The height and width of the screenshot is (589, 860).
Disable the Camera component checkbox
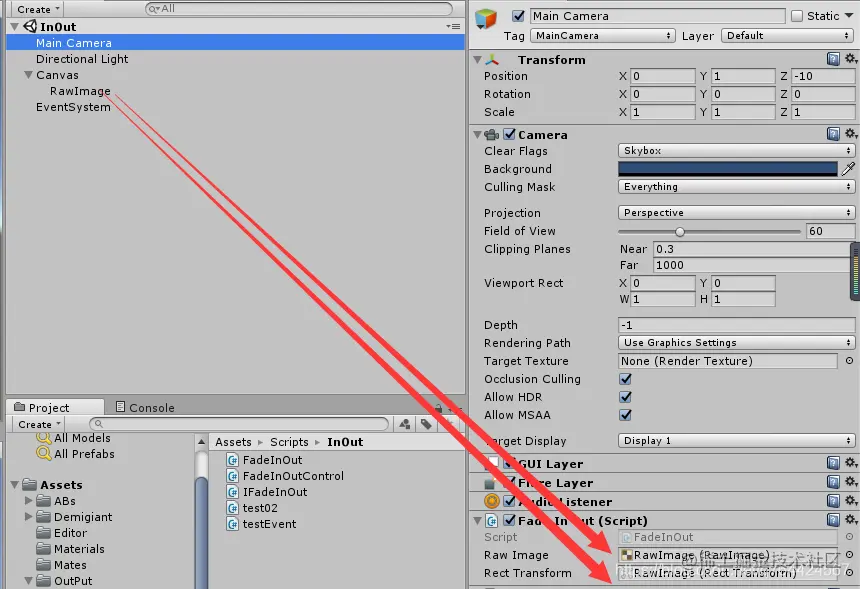[510, 134]
